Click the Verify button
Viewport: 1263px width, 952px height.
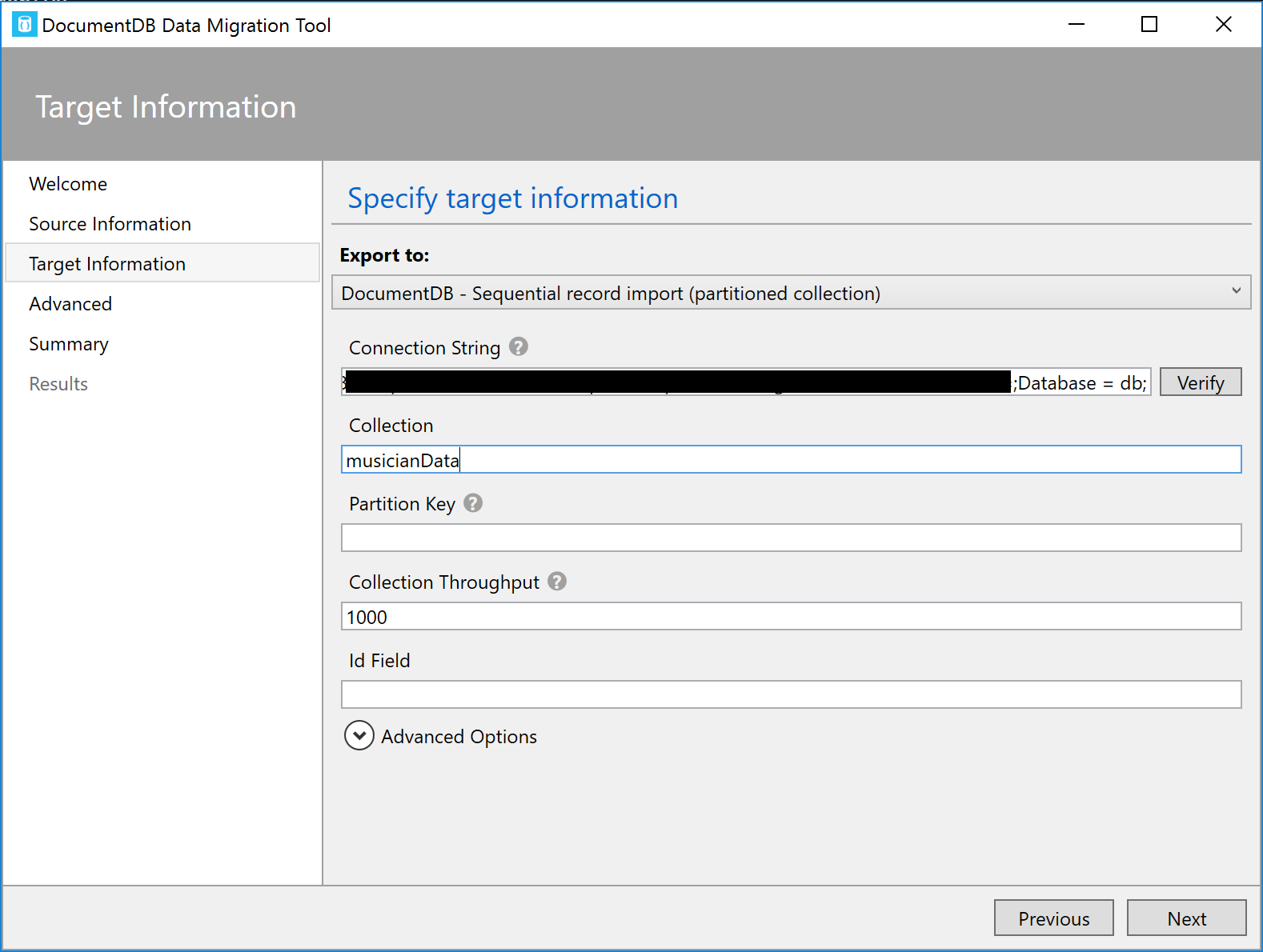[1201, 382]
